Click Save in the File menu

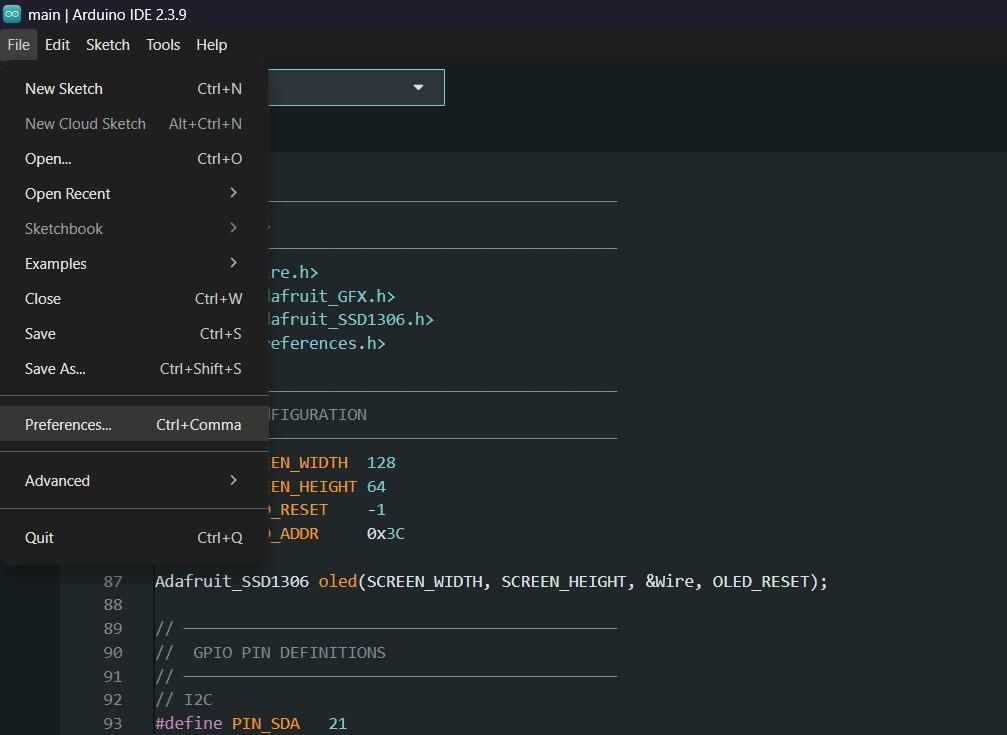[134, 333]
